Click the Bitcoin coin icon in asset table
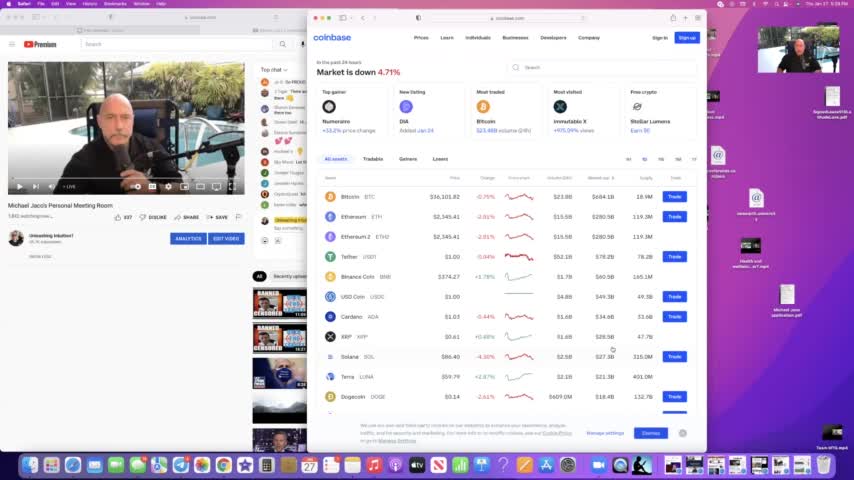 pos(330,197)
